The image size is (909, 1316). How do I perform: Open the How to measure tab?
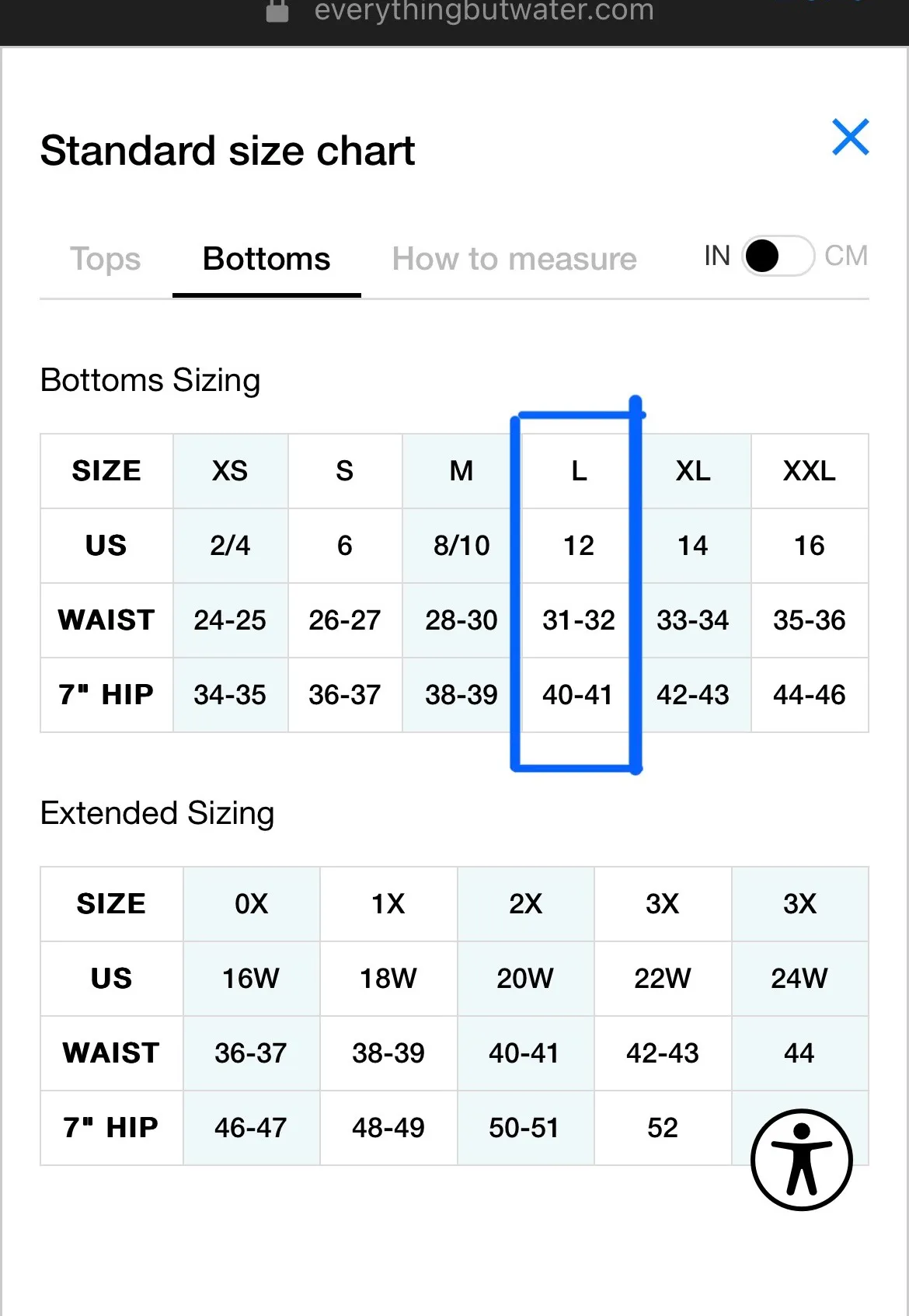[514, 259]
